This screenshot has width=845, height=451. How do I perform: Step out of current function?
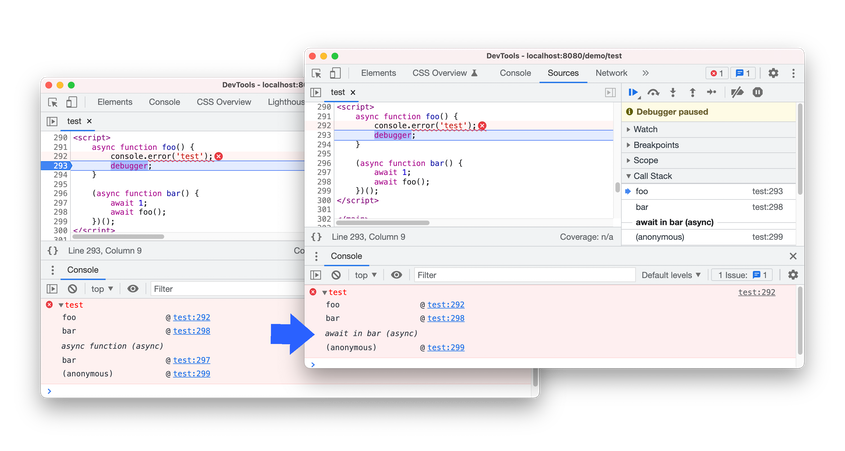click(692, 93)
